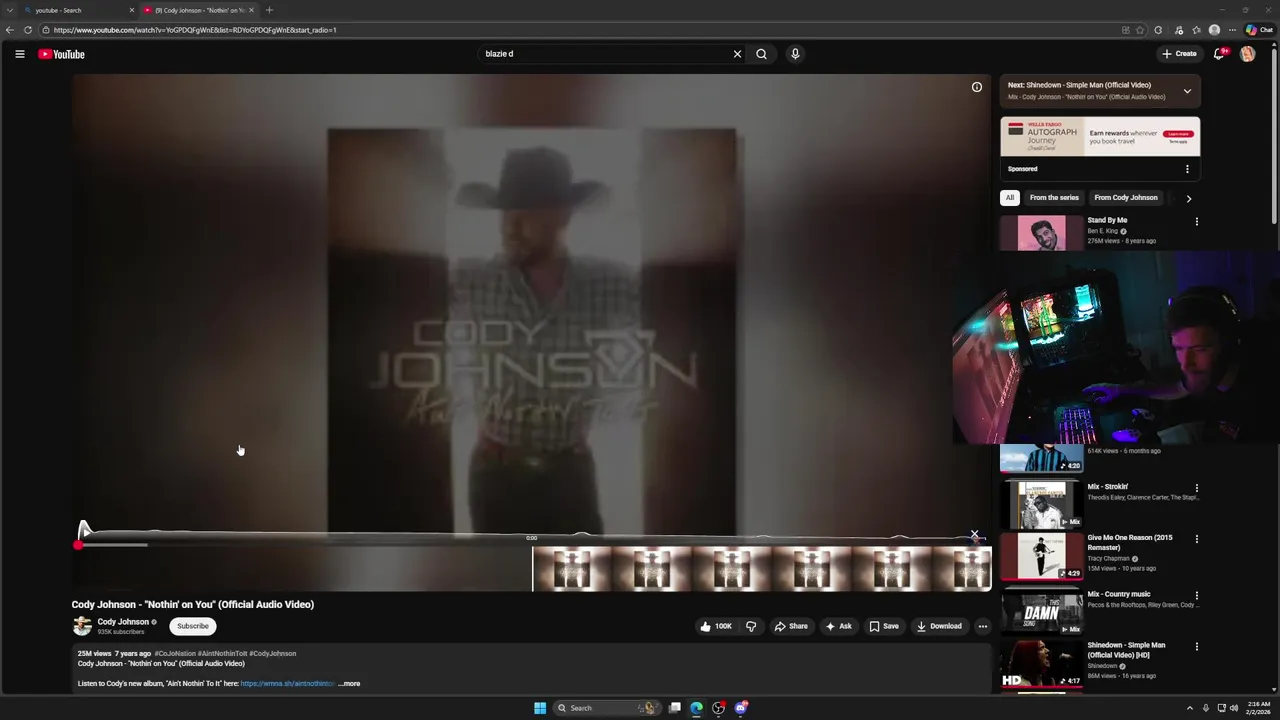The image size is (1280, 720).
Task: Show hidden system tray icons
Action: pyautogui.click(x=1191, y=708)
